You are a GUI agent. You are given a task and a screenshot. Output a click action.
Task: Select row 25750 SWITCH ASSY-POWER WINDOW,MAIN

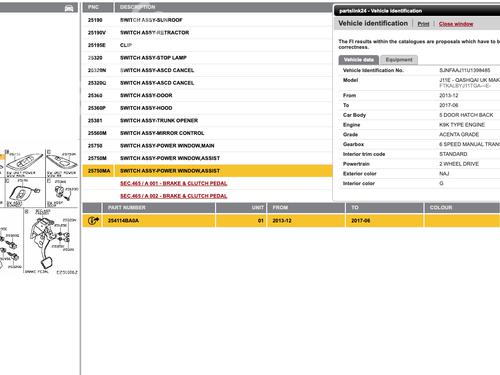207,146
